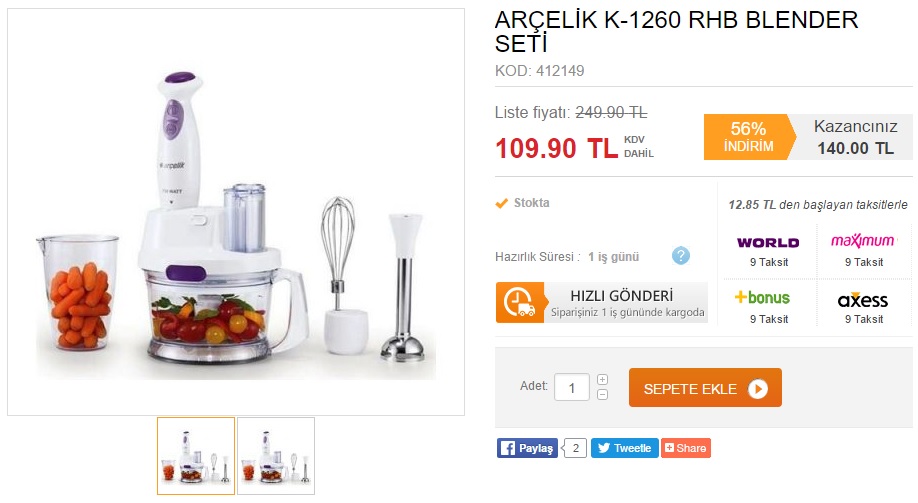Click the Axess card logo

[862, 300]
